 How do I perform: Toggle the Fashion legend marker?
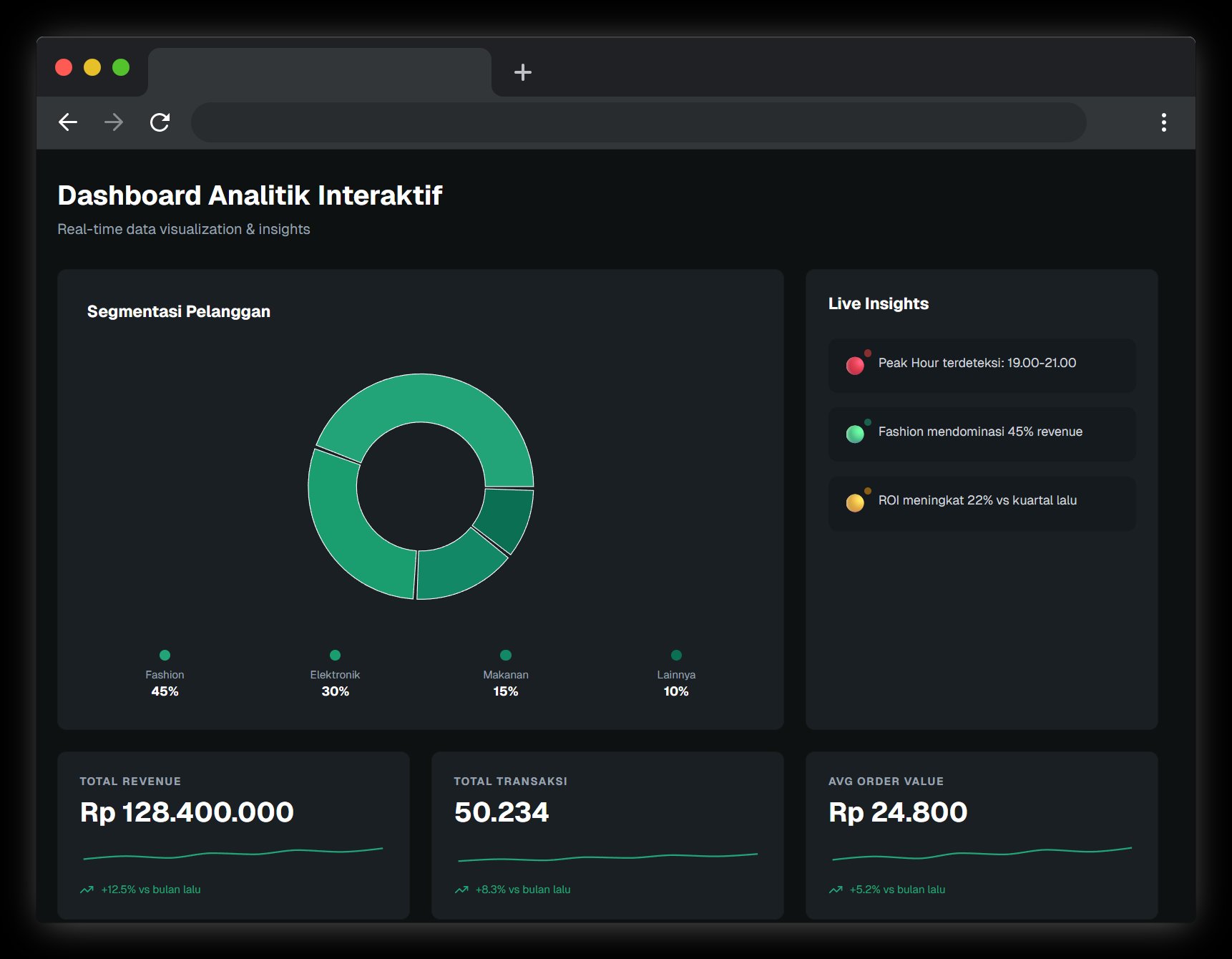tap(165, 654)
